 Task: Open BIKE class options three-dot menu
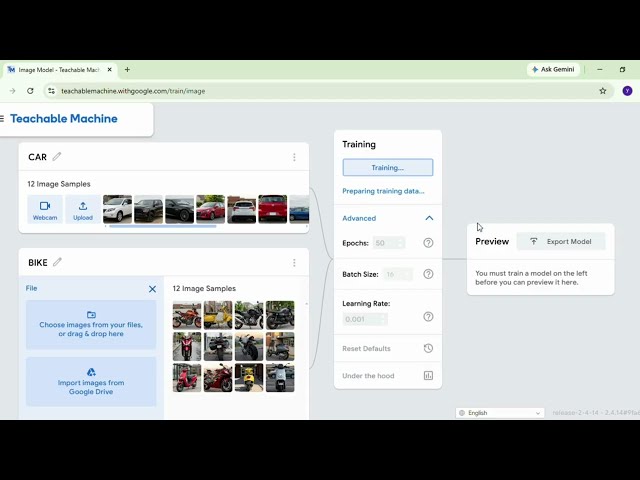pyautogui.click(x=294, y=262)
